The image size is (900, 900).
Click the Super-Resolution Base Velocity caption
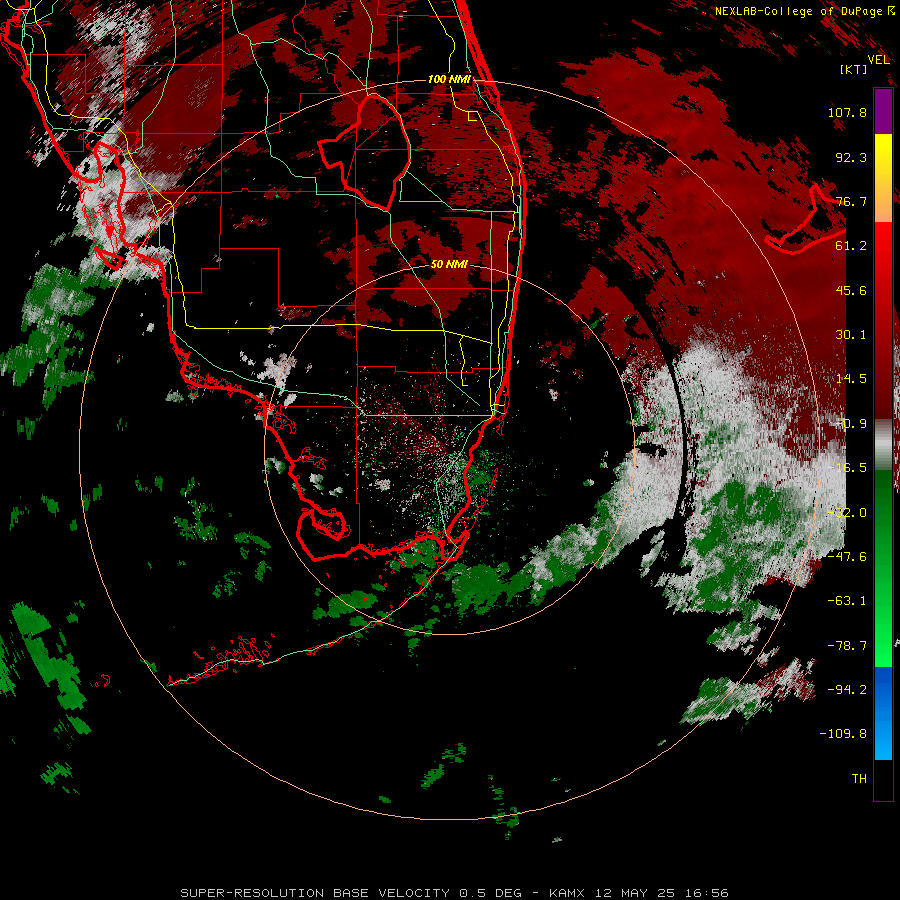tap(455, 893)
